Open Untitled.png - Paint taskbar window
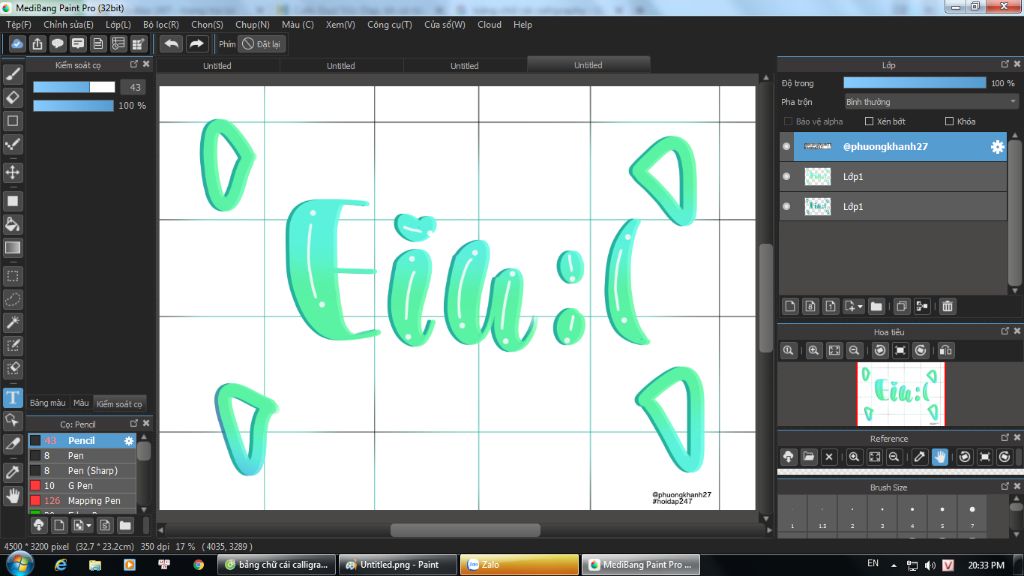Image resolution: width=1024 pixels, height=576 pixels. [398, 564]
